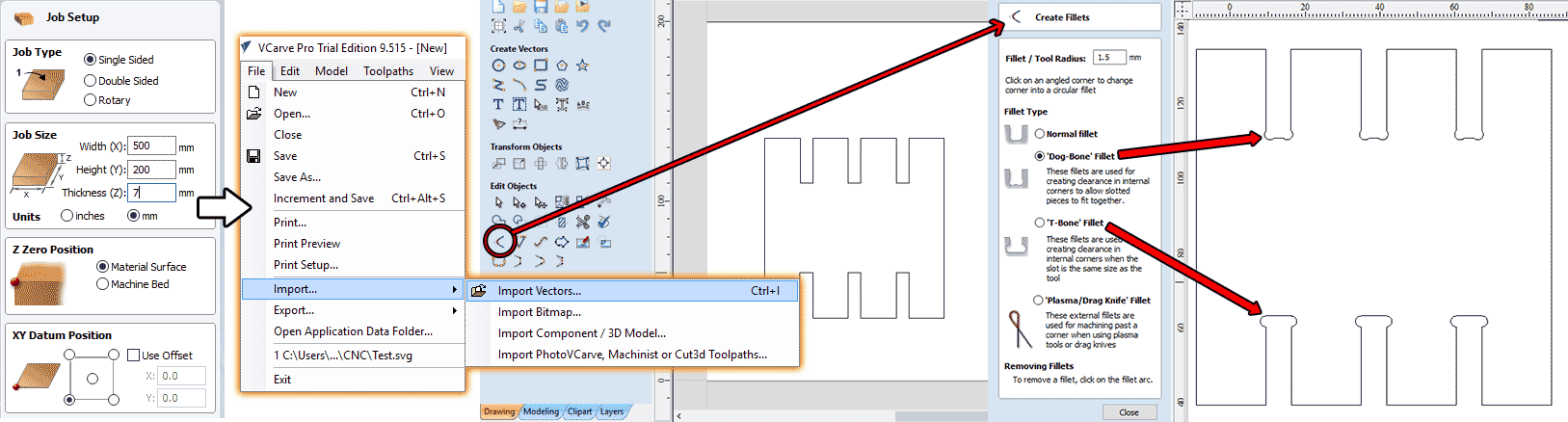The height and width of the screenshot is (422, 1568).
Task: Select the Draw Curve S tool
Action: click(x=541, y=84)
